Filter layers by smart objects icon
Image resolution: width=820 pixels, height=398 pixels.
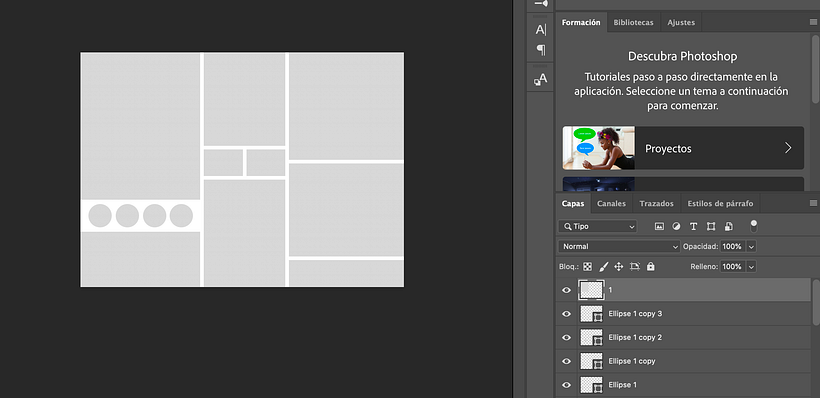tap(728, 226)
